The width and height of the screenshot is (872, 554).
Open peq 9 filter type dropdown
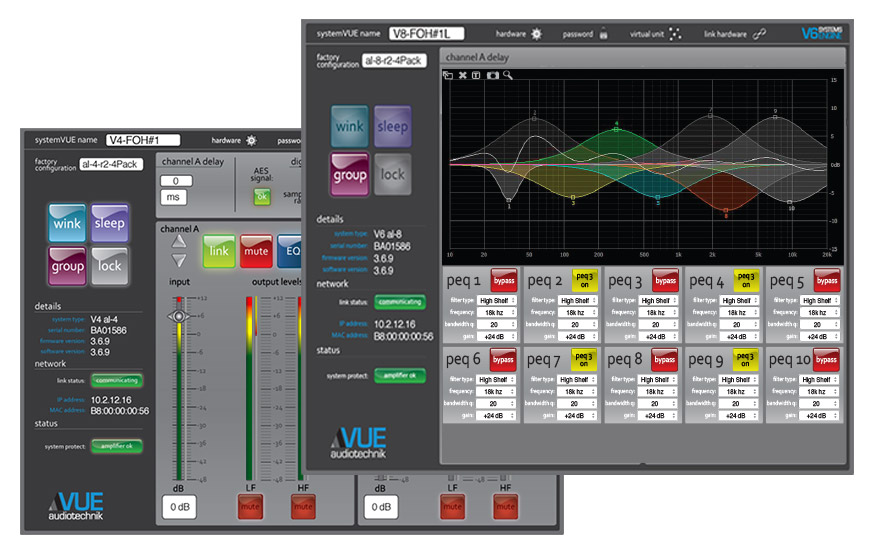[x=738, y=379]
